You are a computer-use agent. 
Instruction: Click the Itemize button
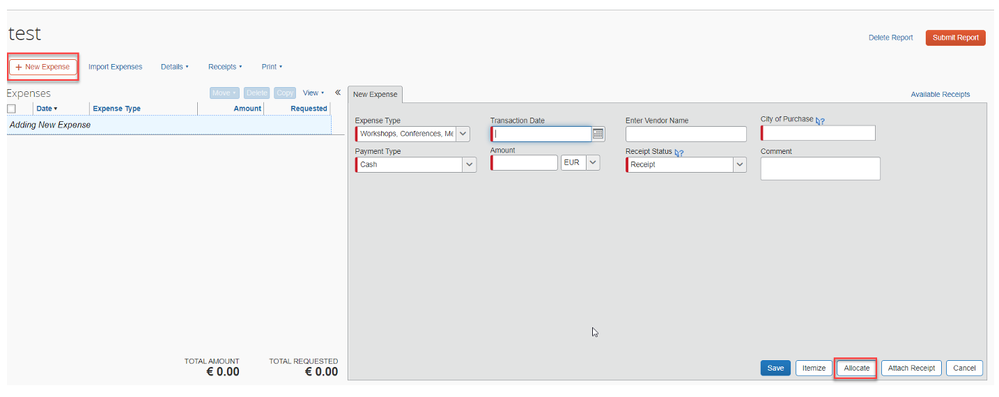click(x=814, y=368)
